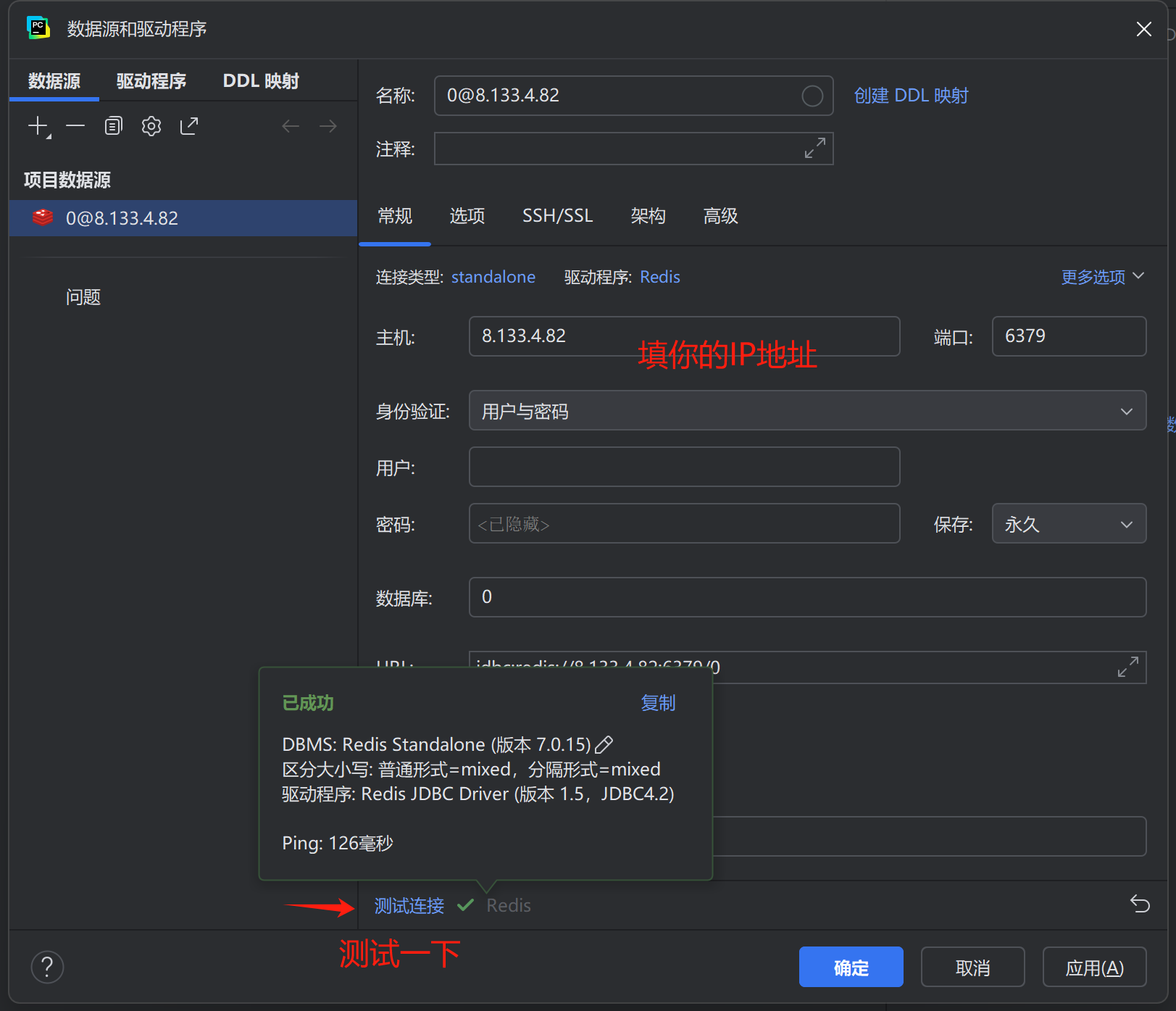Select the 问题 item in left panel
1176x1011 pixels.
[83, 297]
